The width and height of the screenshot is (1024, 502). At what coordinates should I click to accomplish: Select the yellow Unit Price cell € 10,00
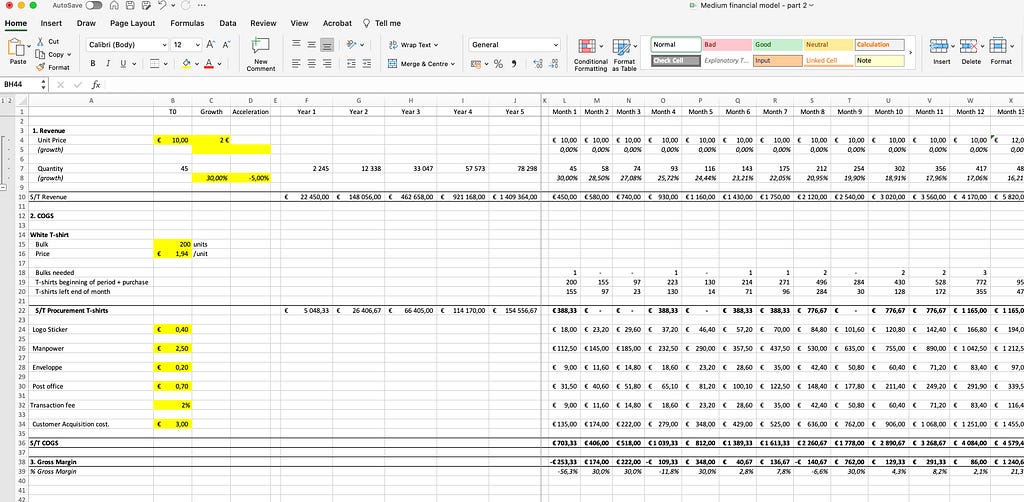172,140
